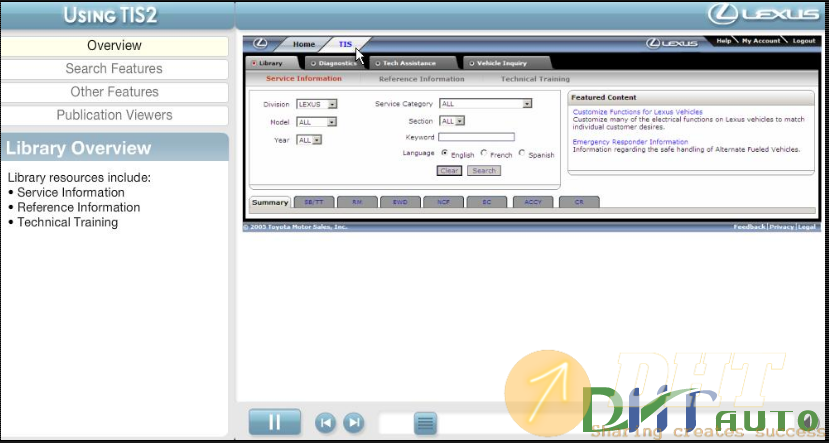
Task: Open Emergency Responder Information link
Action: [630, 142]
